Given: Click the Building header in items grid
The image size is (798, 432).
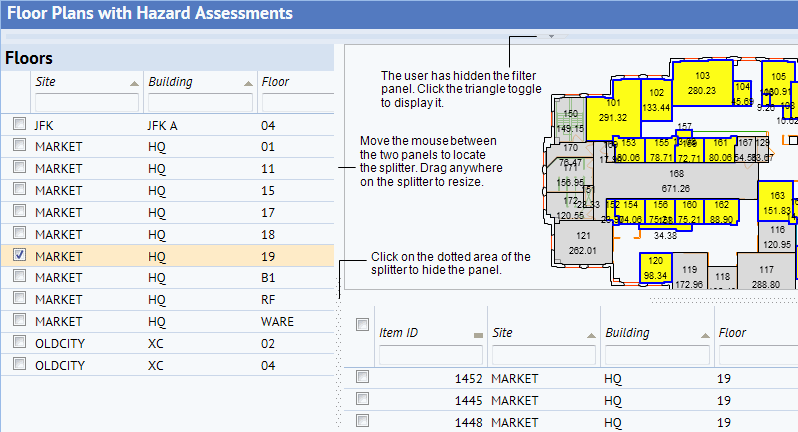Looking at the screenshot, I should (650, 333).
